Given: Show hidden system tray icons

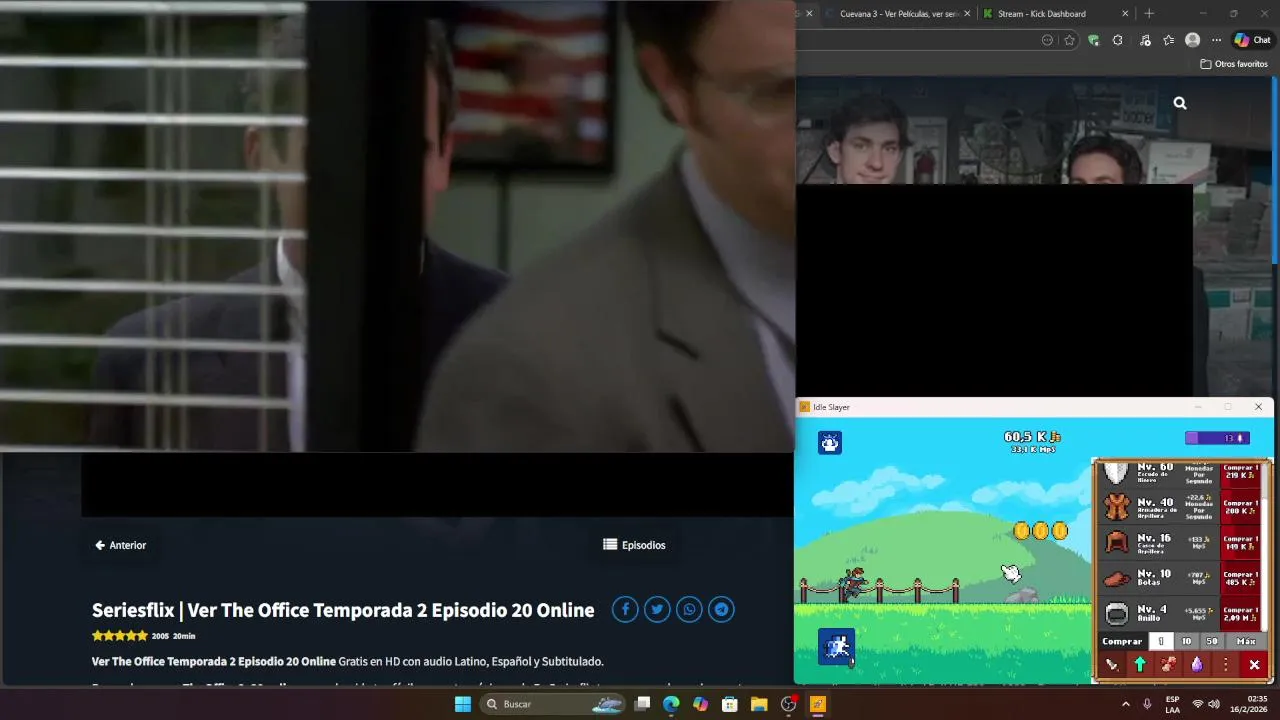Looking at the screenshot, I should pyautogui.click(x=1125, y=704).
